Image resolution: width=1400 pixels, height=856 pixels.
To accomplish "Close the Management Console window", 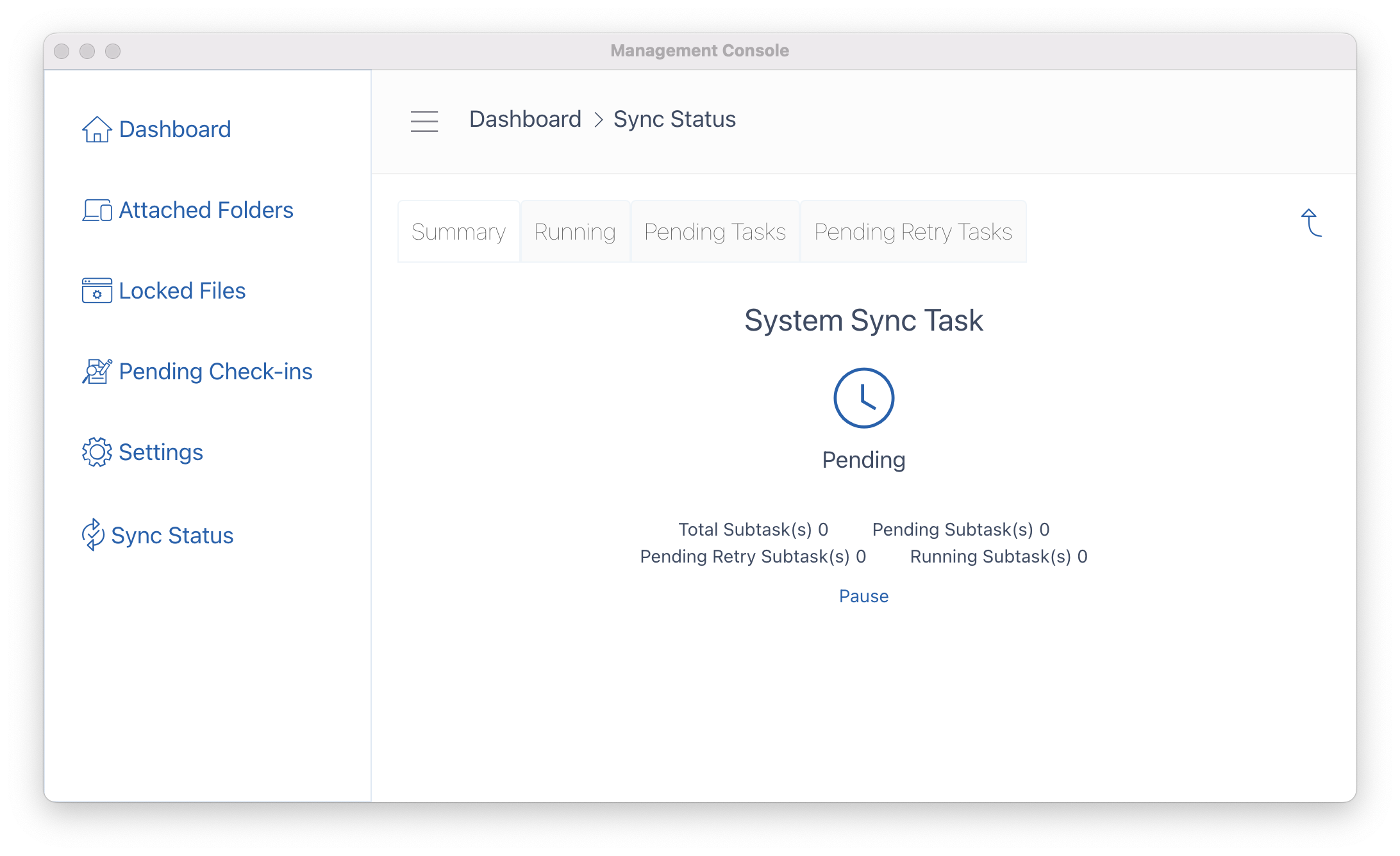I will click(x=62, y=51).
